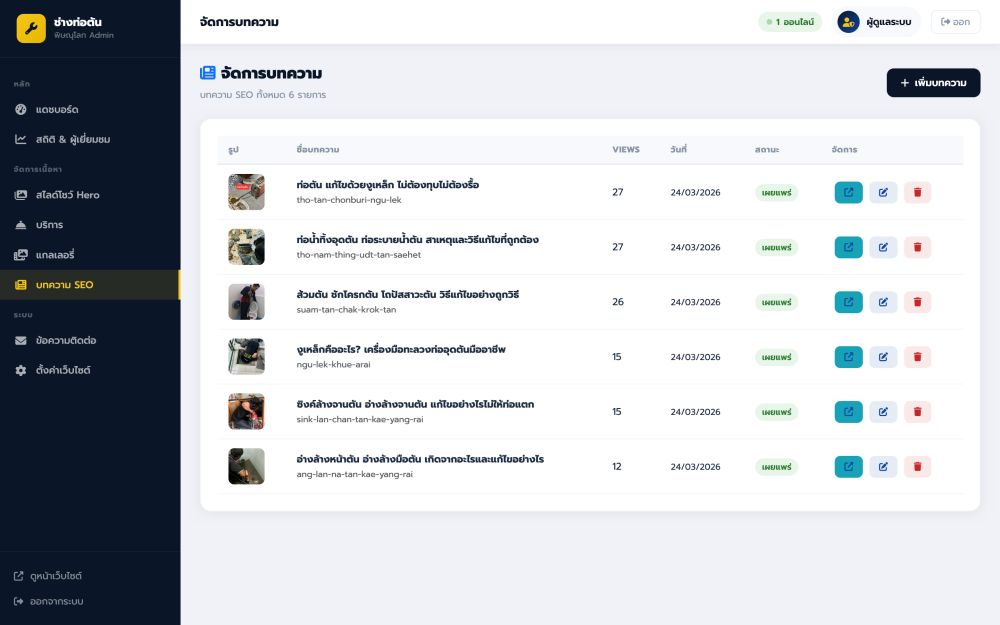Image resolution: width=1000 pixels, height=625 pixels.
Task: Delete the first article ท่อตัน with trash icon
Action: (x=917, y=192)
